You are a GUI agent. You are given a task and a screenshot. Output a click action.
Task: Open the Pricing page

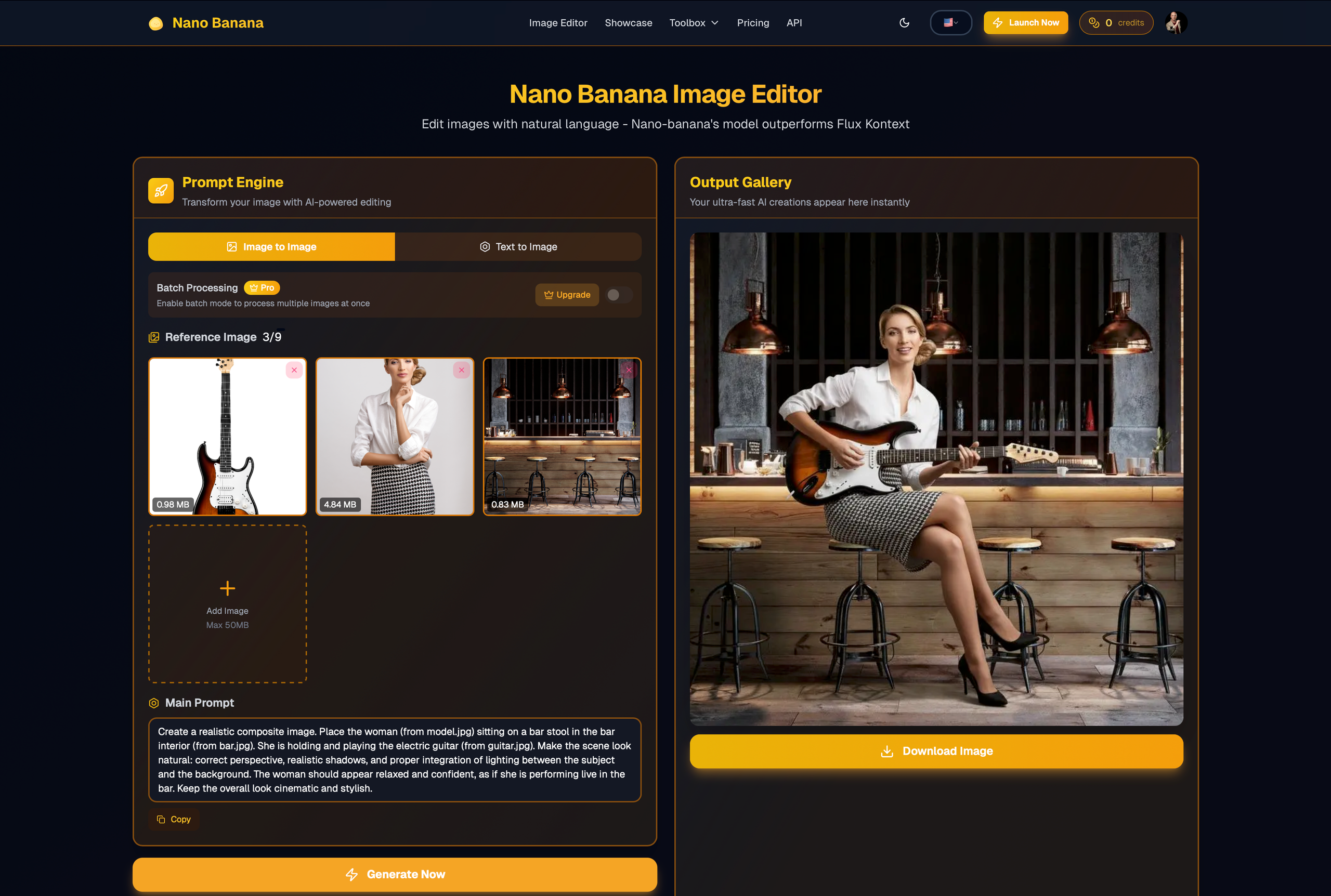click(x=753, y=23)
